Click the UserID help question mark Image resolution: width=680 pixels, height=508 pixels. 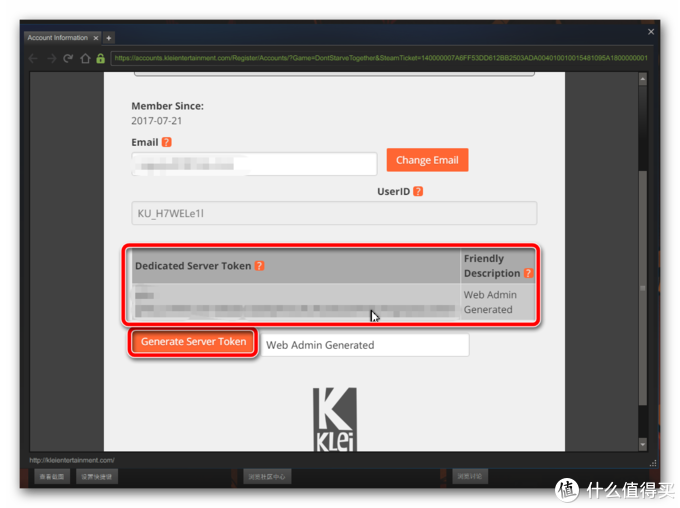(418, 191)
